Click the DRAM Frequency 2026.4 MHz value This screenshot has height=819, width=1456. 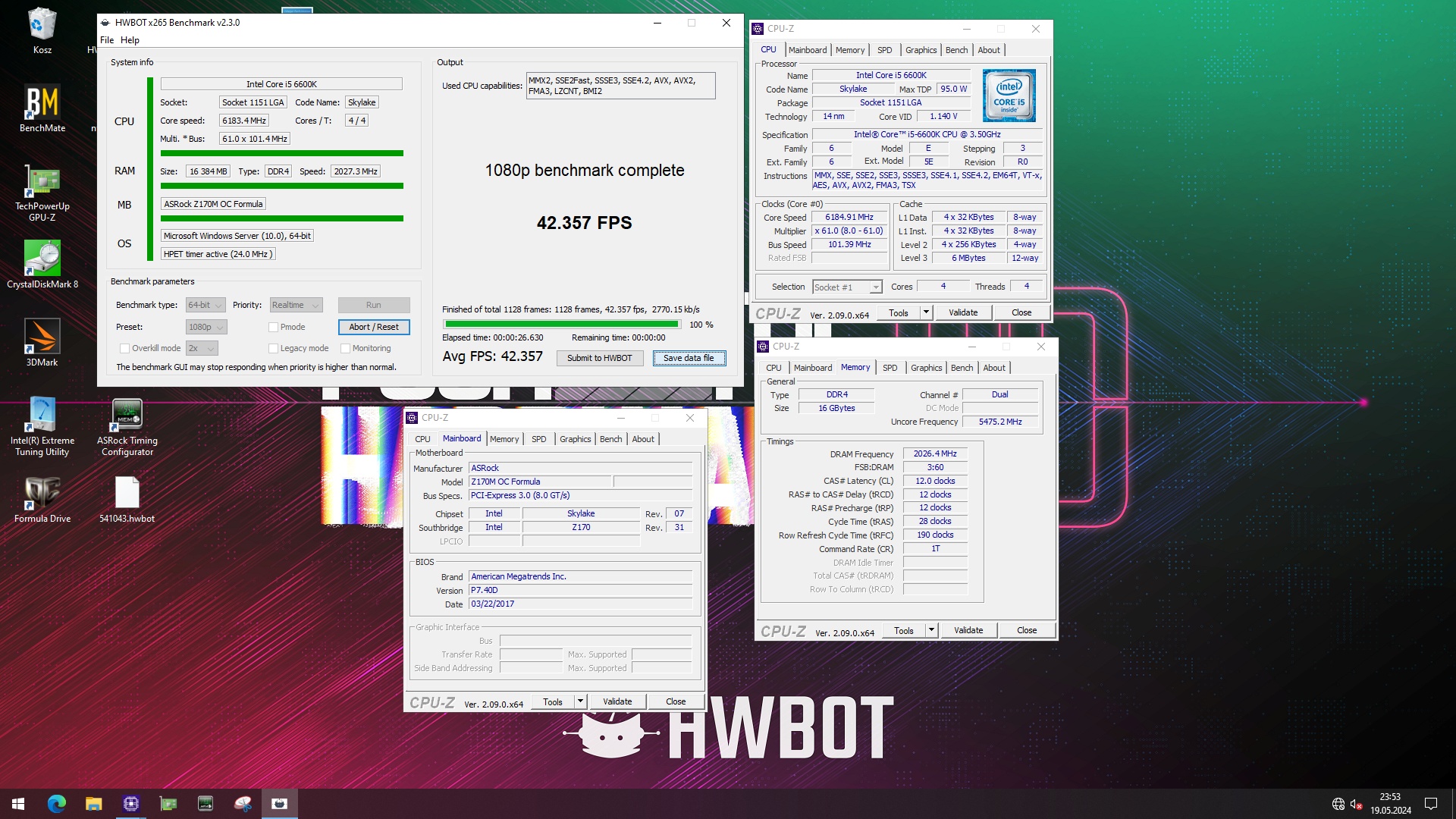click(934, 453)
